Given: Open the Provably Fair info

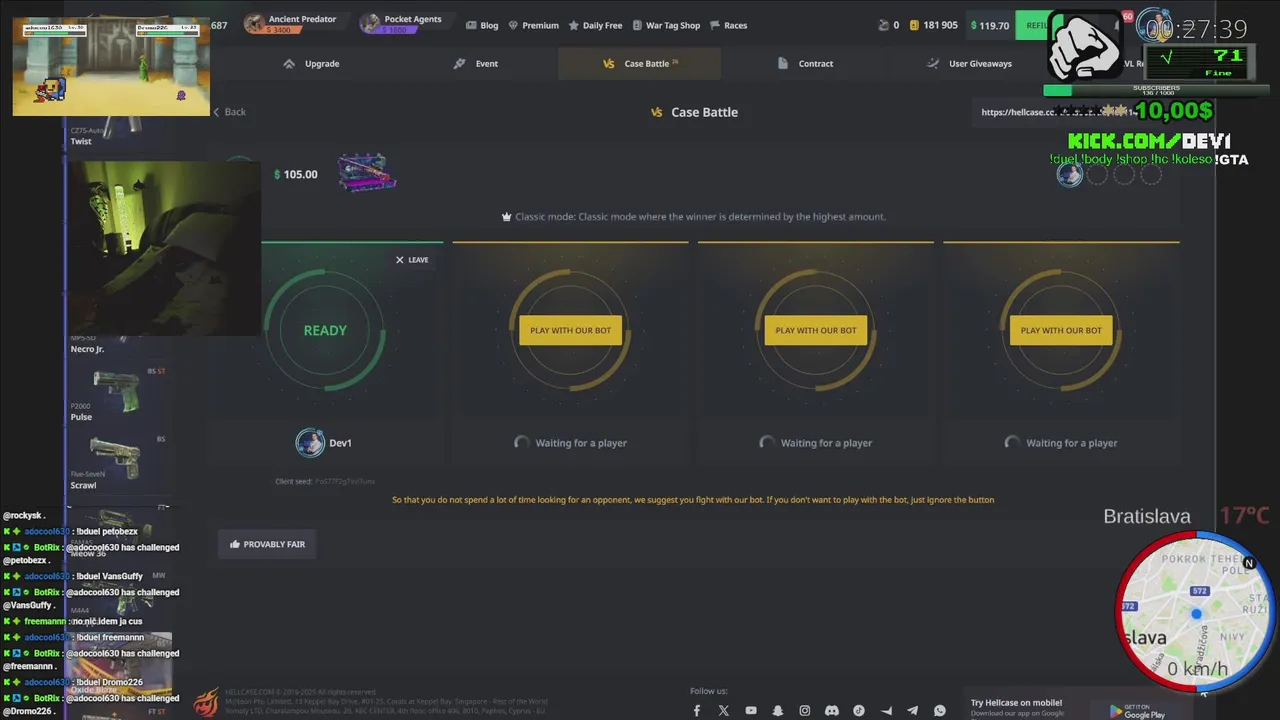Looking at the screenshot, I should pos(267,544).
